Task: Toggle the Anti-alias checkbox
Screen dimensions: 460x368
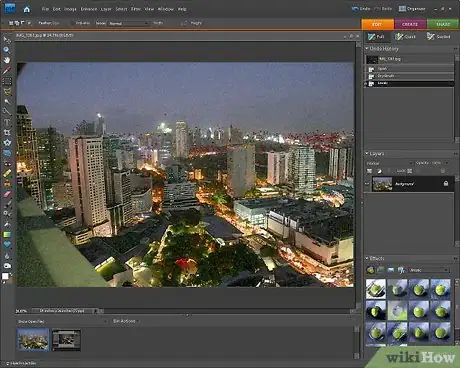Action: click(72, 23)
